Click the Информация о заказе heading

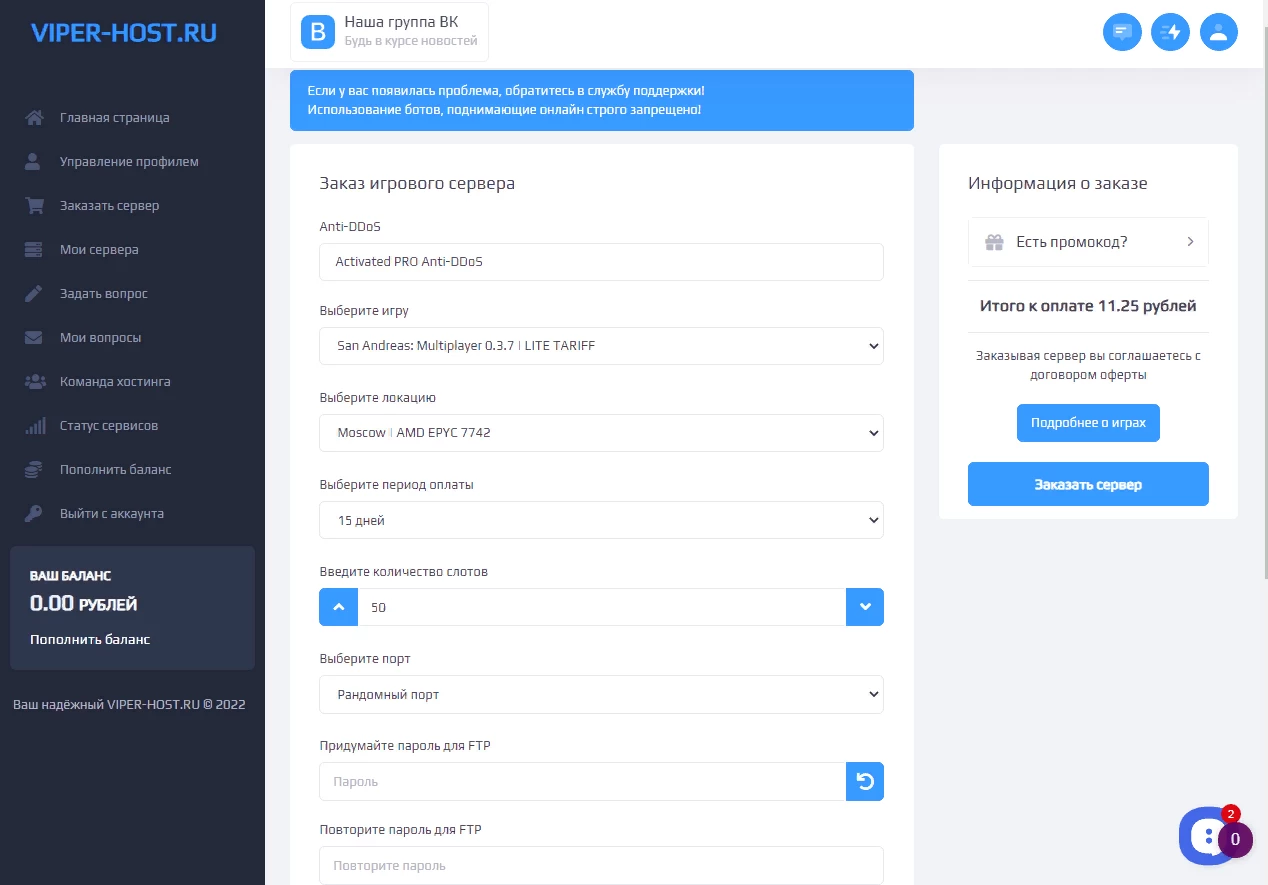[x=1058, y=184]
